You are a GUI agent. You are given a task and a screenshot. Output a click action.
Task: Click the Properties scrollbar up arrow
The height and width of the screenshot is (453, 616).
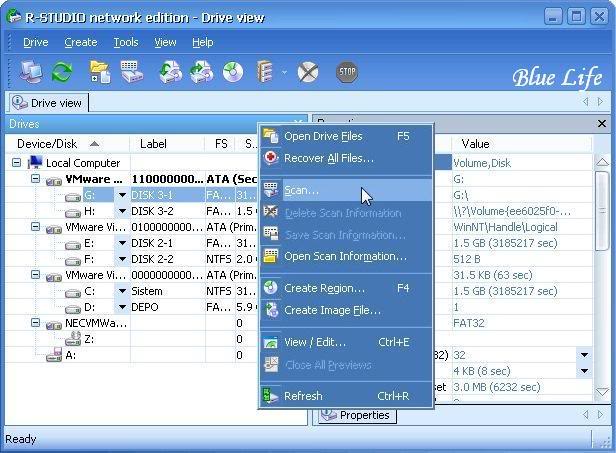603,162
